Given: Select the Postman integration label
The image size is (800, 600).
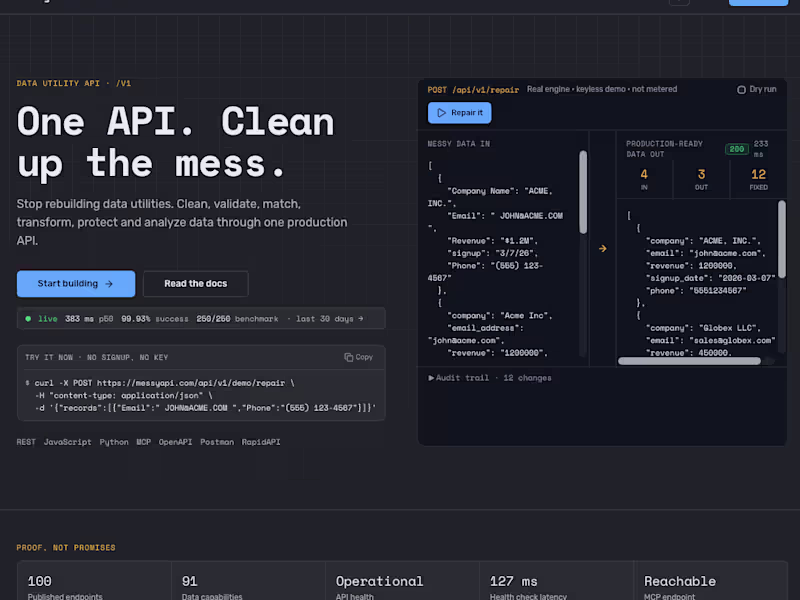Looking at the screenshot, I should pyautogui.click(x=217, y=442).
